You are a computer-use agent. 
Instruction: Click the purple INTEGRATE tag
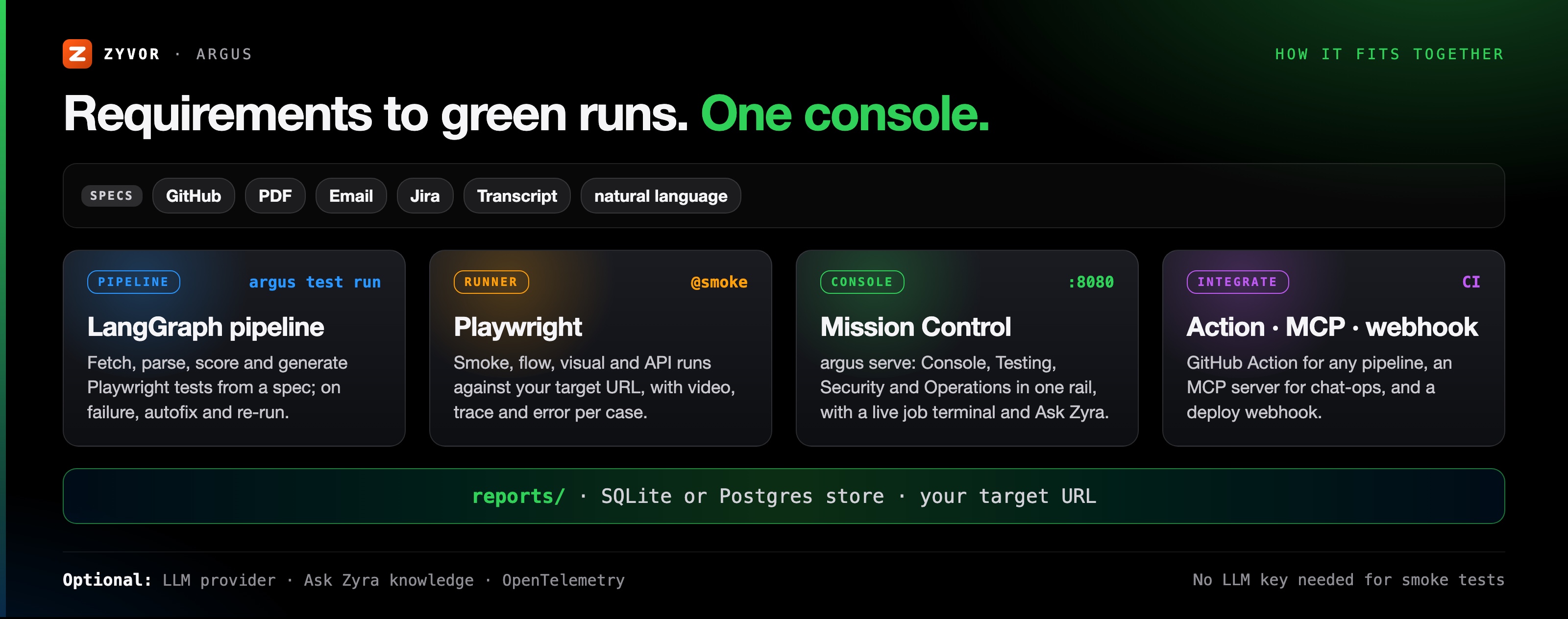(1237, 282)
